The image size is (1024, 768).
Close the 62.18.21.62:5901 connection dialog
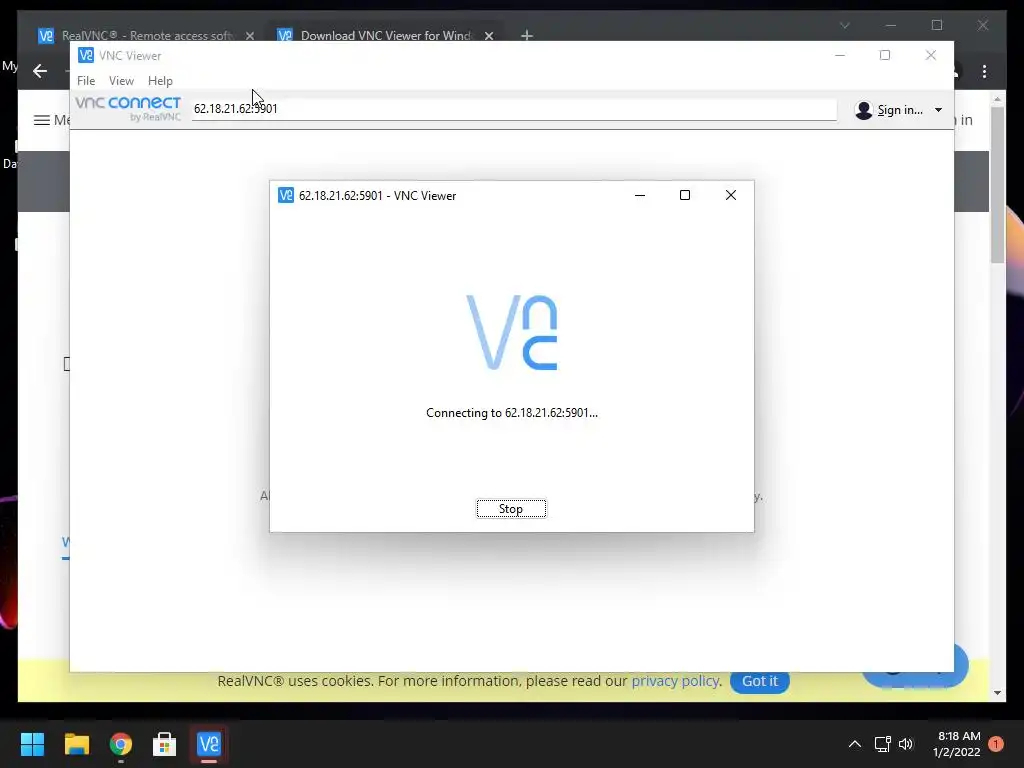pos(731,195)
